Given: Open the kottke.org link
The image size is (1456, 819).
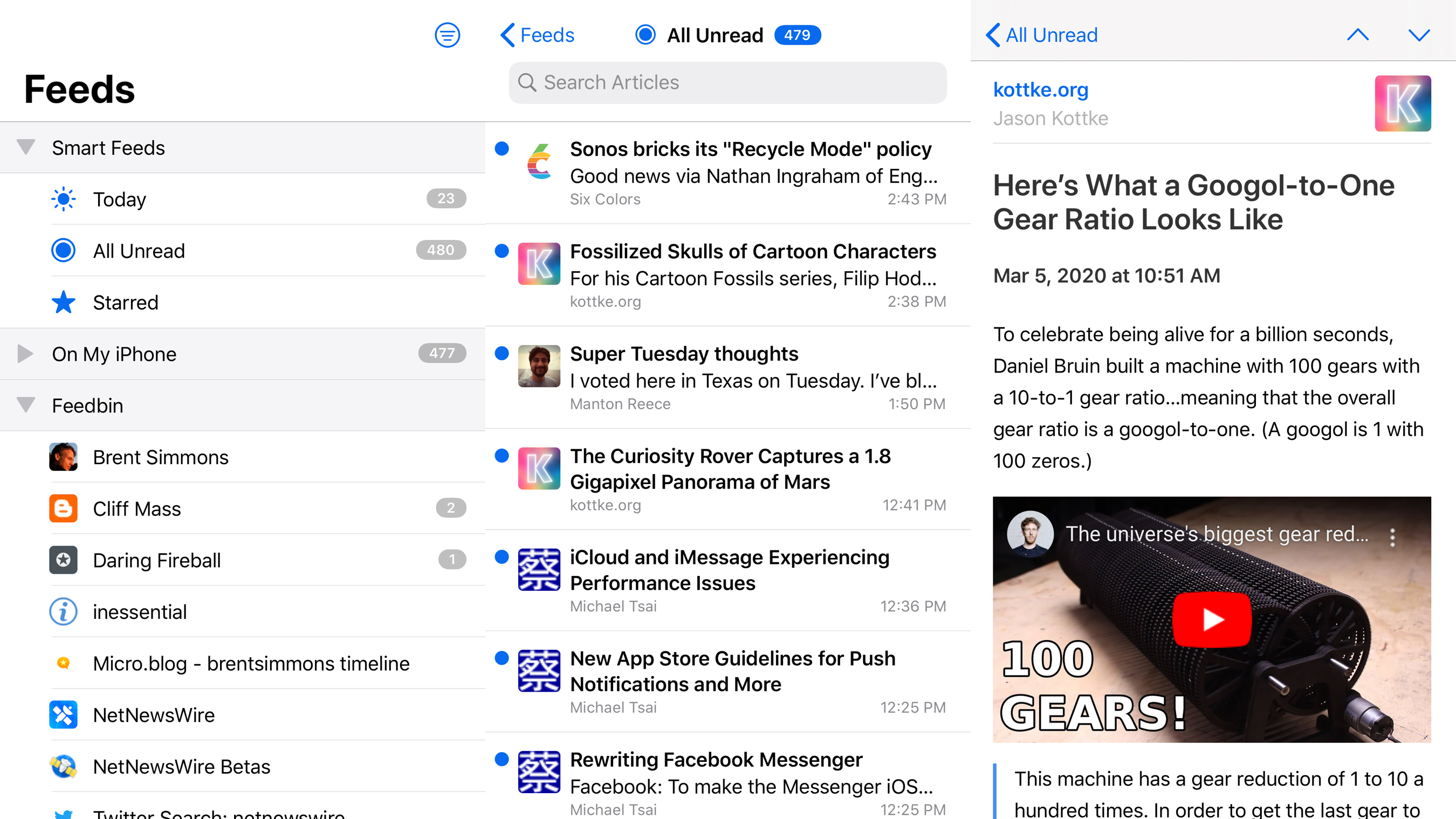Looking at the screenshot, I should pos(1041,90).
